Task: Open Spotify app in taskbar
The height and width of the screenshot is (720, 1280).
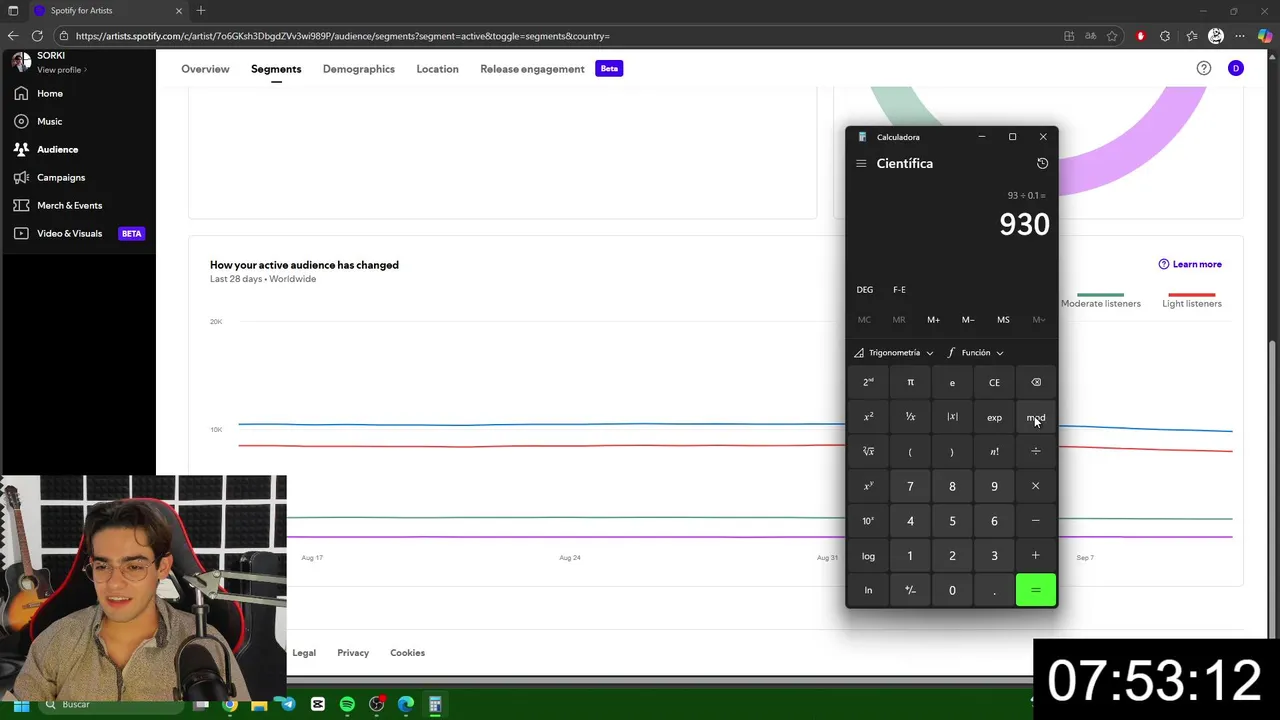Action: [347, 704]
